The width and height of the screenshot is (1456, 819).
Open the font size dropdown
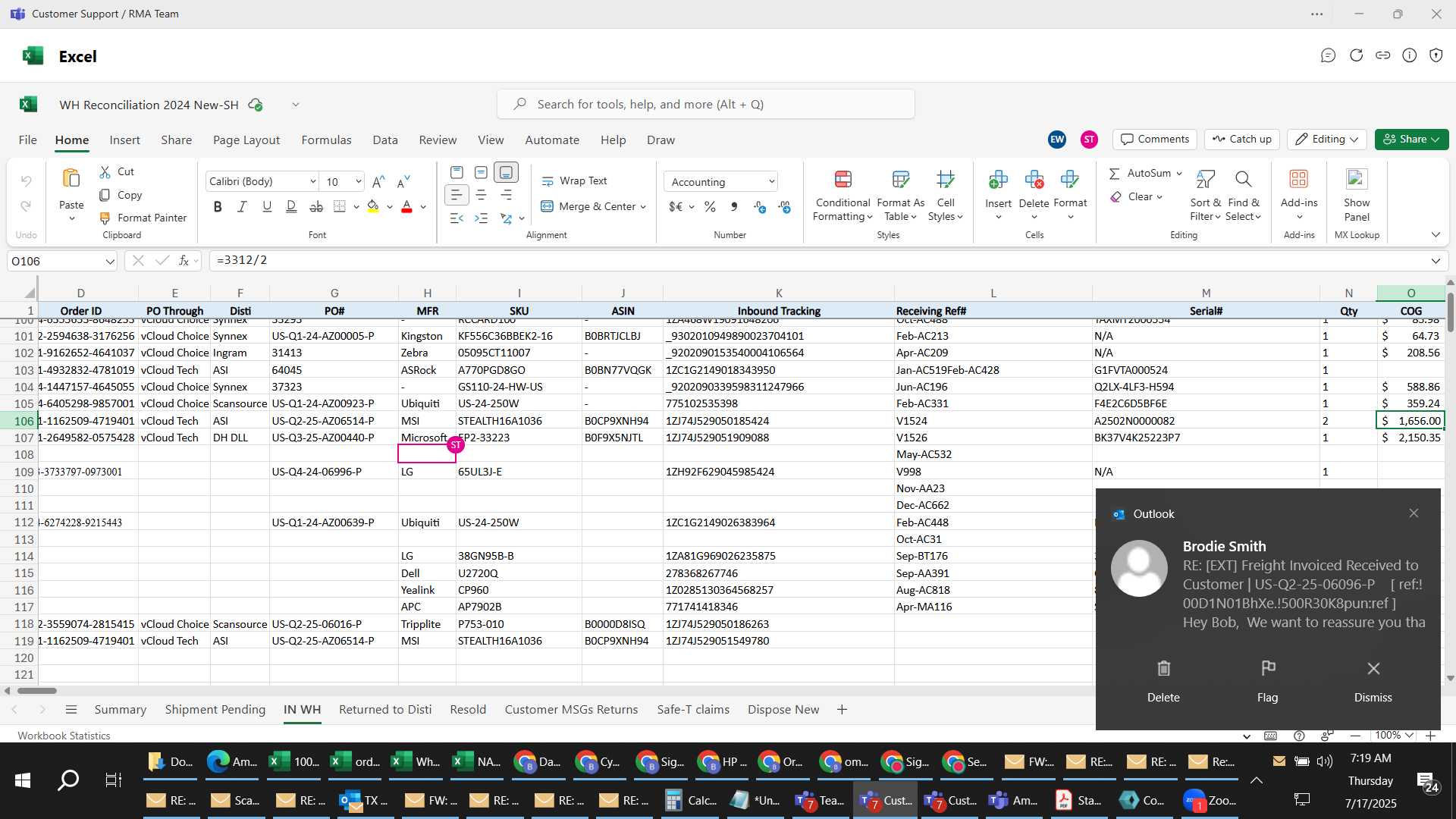[x=358, y=182]
